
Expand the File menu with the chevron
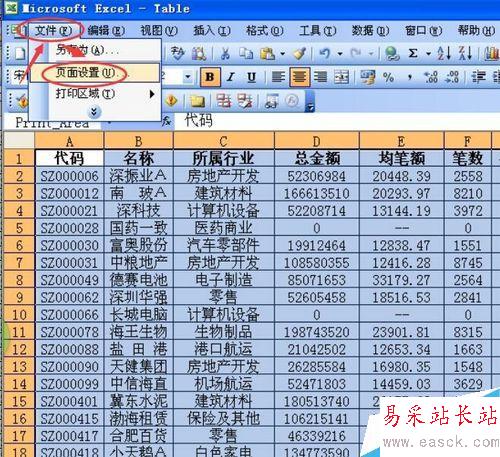(94, 112)
